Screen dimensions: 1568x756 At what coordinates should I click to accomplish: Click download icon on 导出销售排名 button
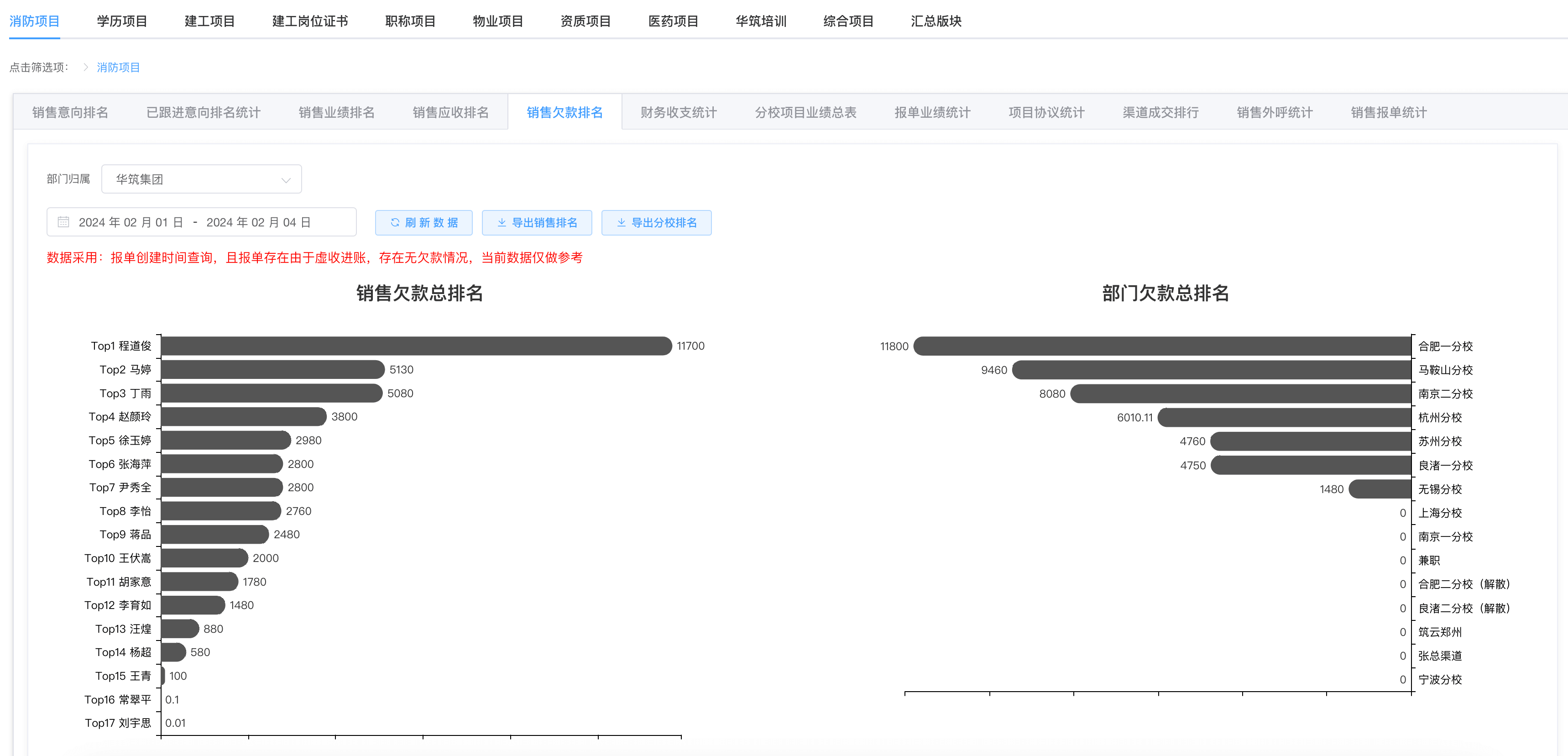coord(502,222)
